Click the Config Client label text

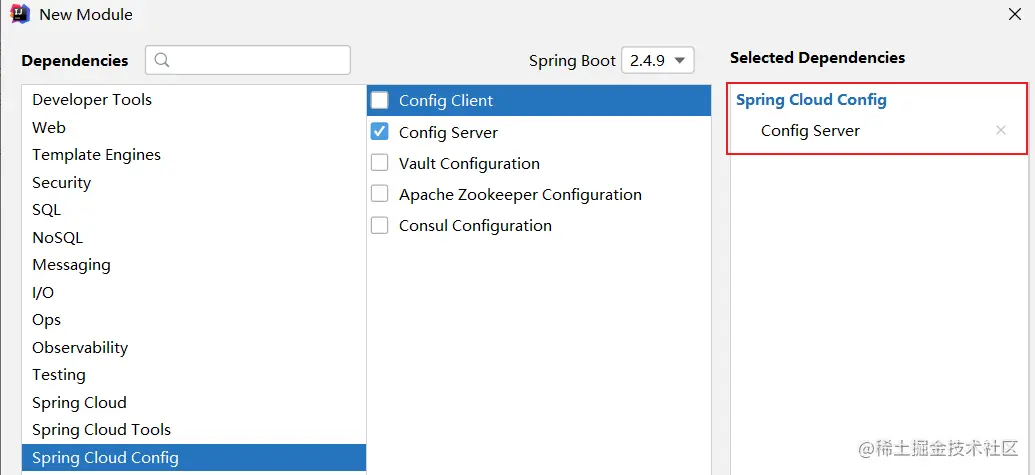click(x=446, y=101)
